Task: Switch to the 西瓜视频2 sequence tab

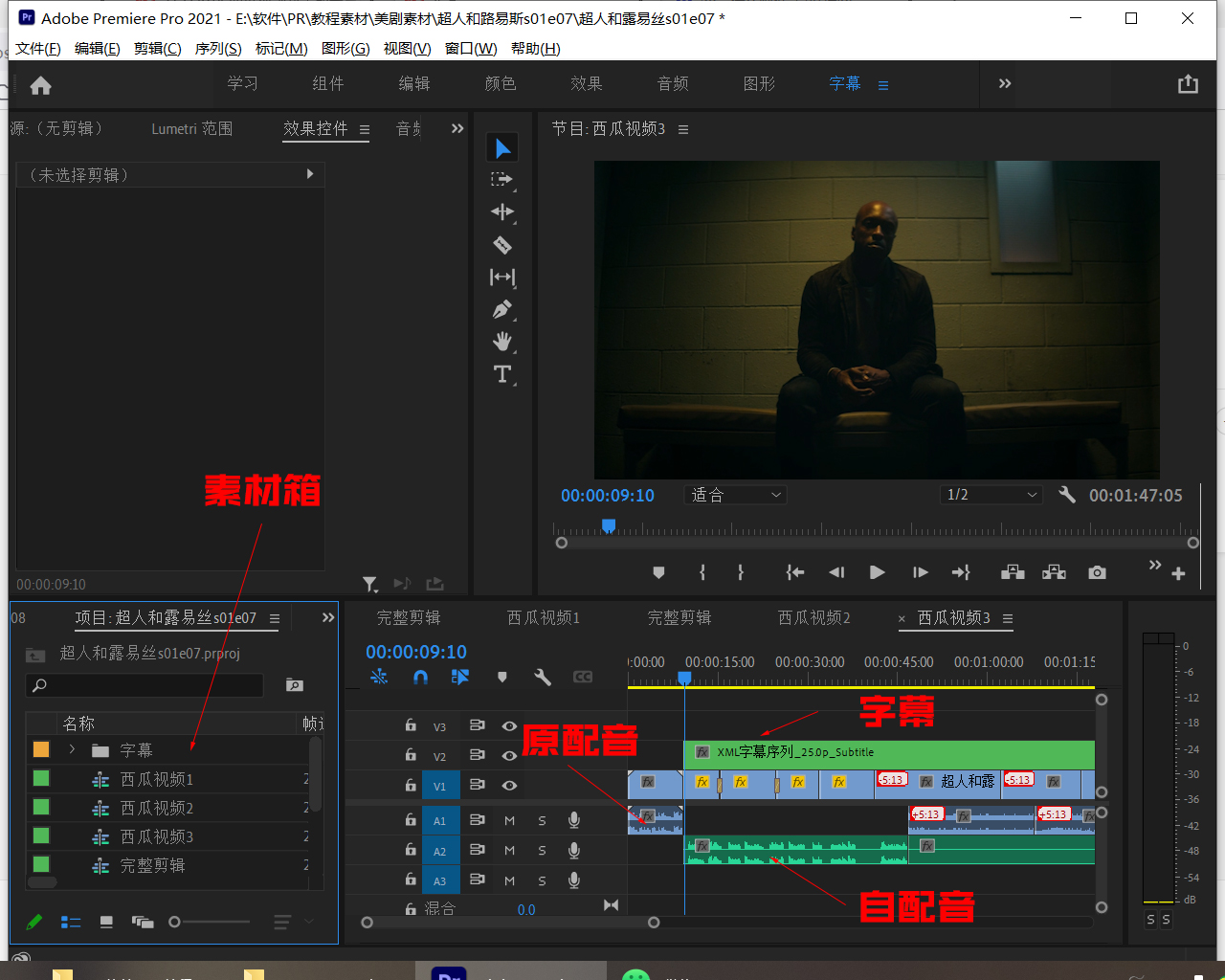Action: 813,618
